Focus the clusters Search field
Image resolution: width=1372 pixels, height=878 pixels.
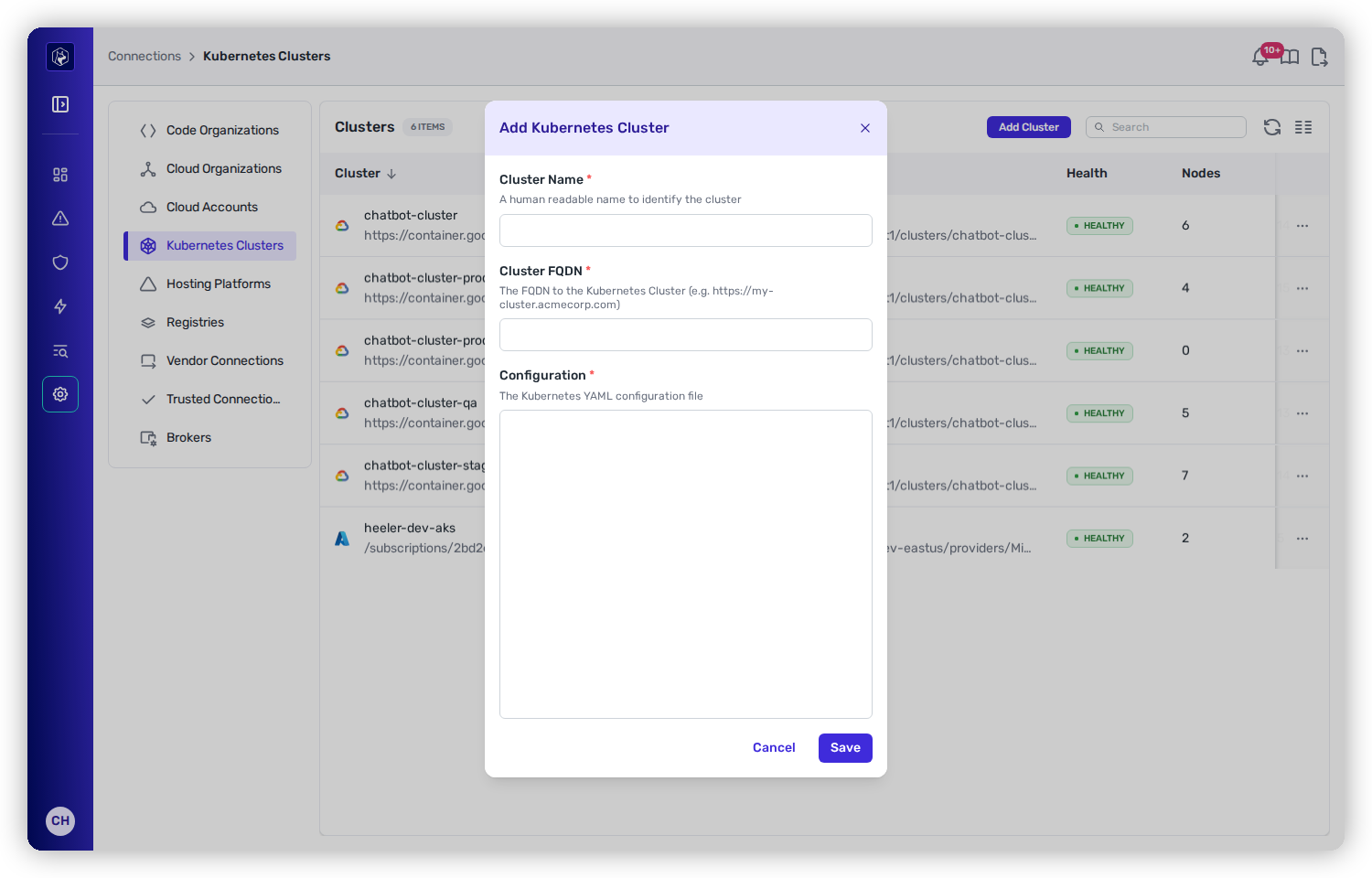pyautogui.click(x=1166, y=127)
